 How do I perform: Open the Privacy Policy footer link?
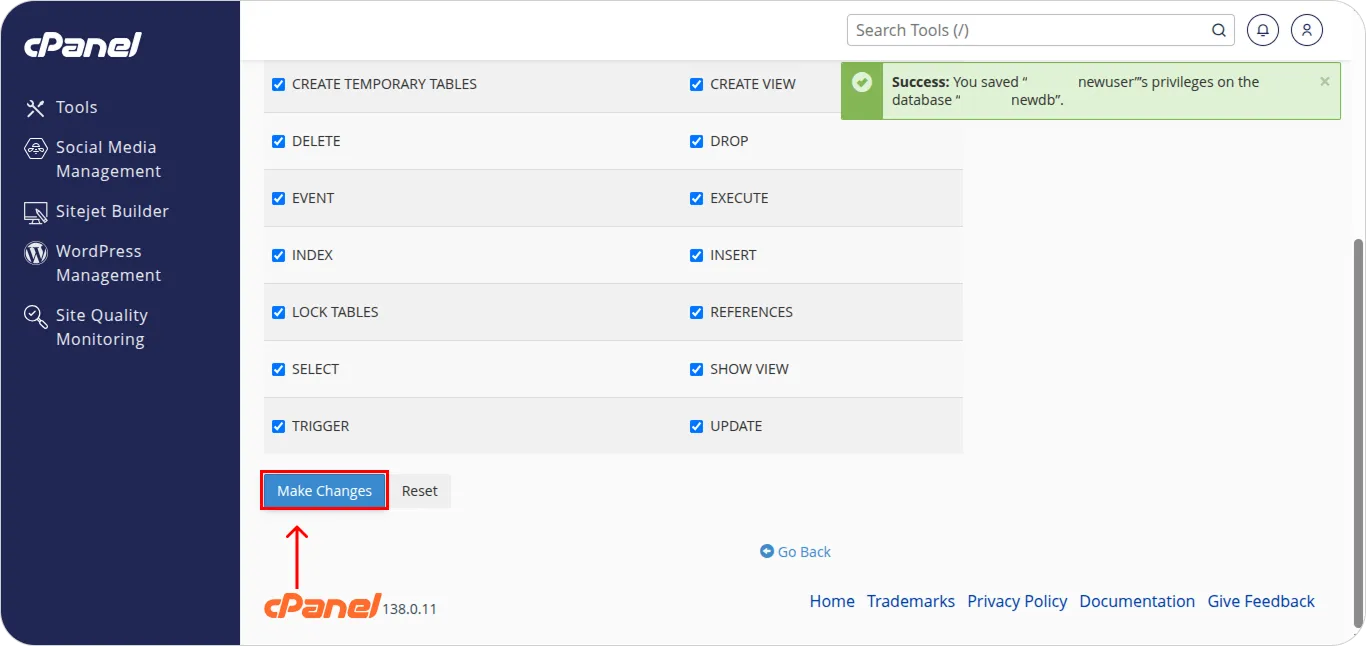coord(1017,601)
